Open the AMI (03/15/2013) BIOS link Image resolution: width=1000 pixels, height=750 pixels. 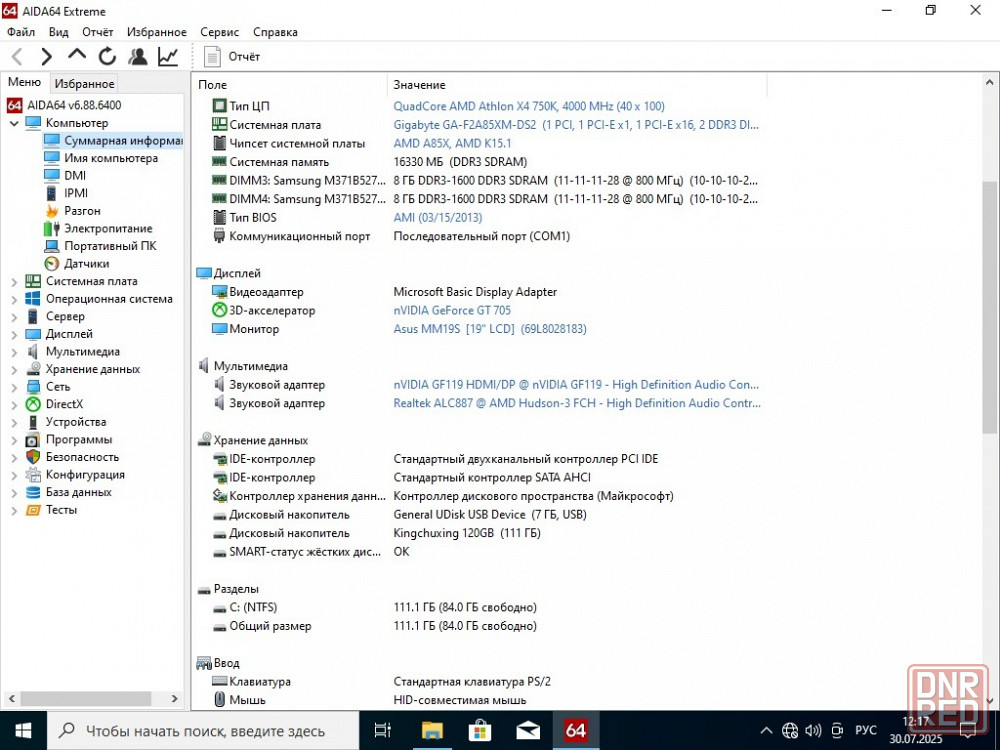pos(438,217)
